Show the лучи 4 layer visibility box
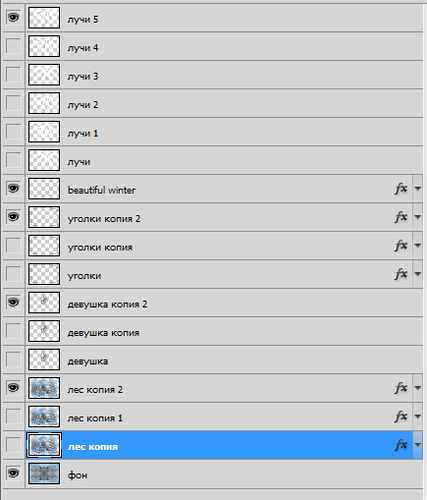This screenshot has width=427, height=500. tap(13, 46)
